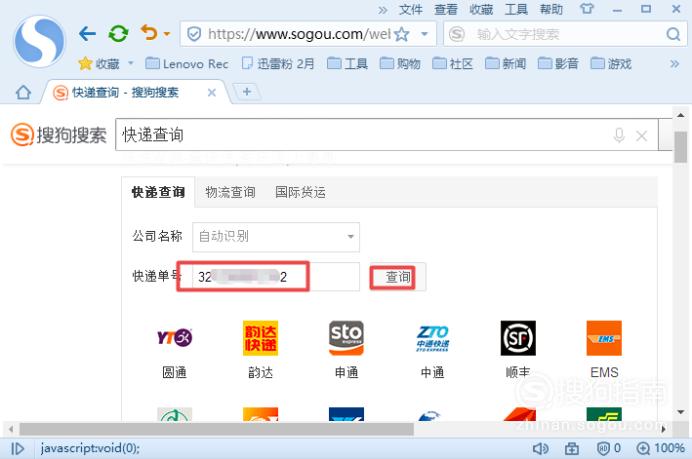Open the 收藏 menu in the menu bar

coord(481,9)
